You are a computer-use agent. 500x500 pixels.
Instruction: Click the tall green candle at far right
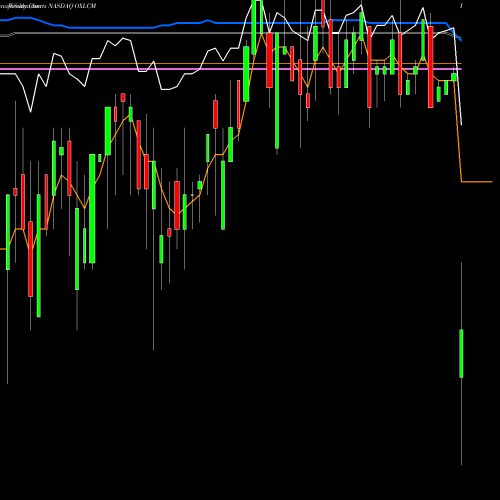point(461,353)
